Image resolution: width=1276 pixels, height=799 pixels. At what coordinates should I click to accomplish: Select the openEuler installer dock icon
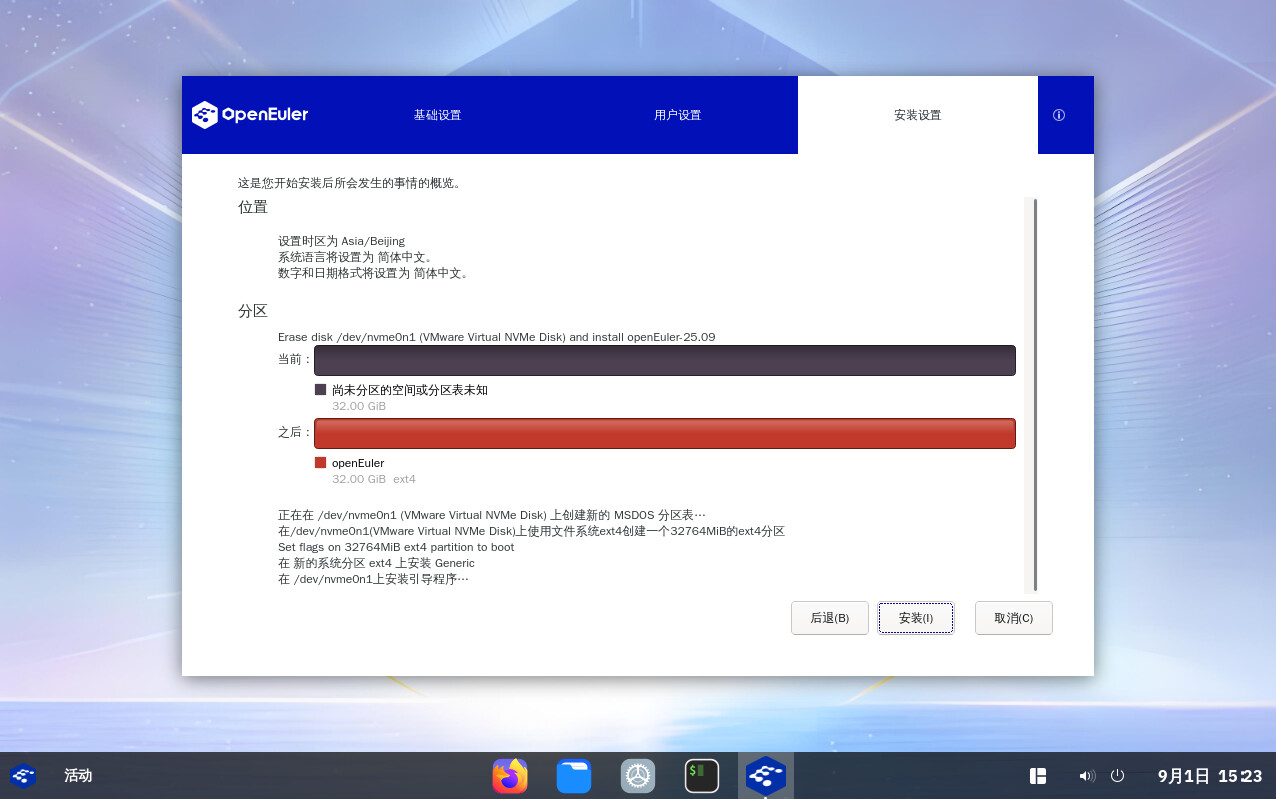[x=766, y=776]
